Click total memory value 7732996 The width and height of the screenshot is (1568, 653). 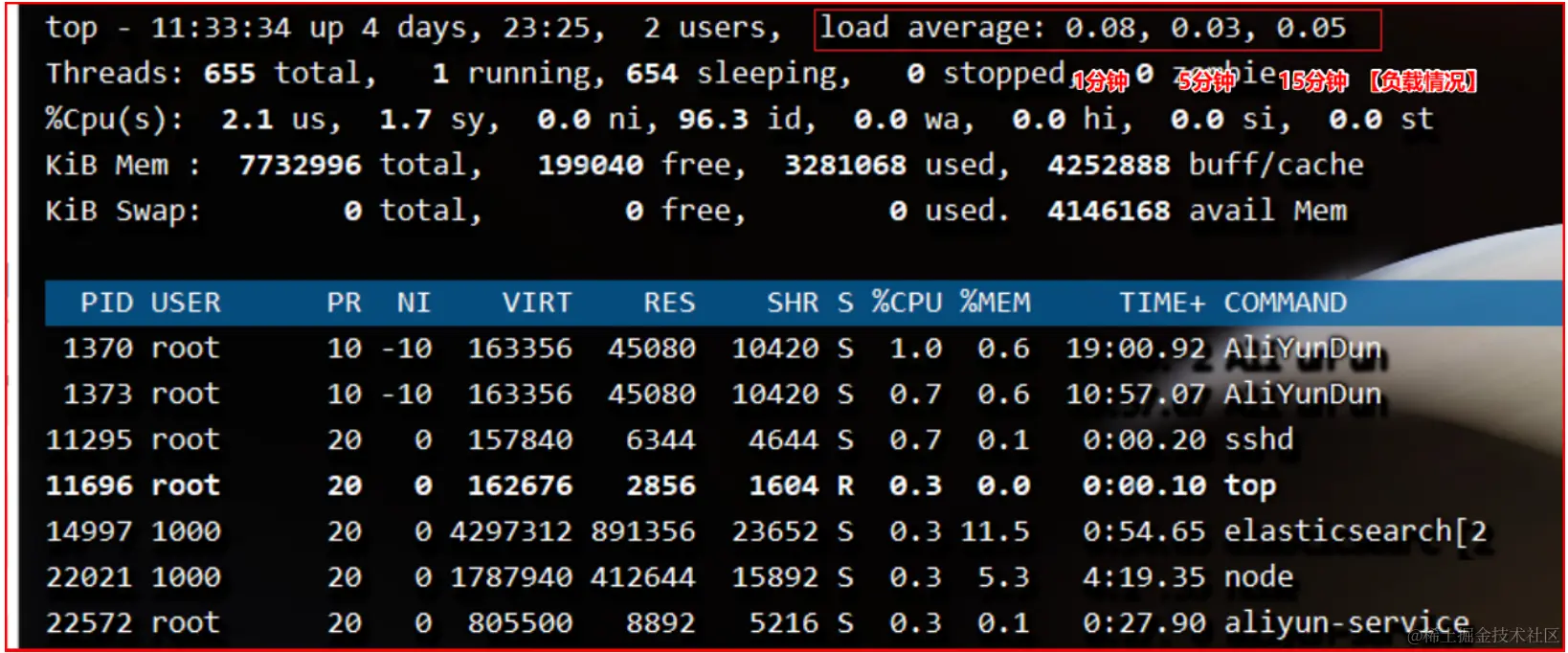tap(300, 166)
